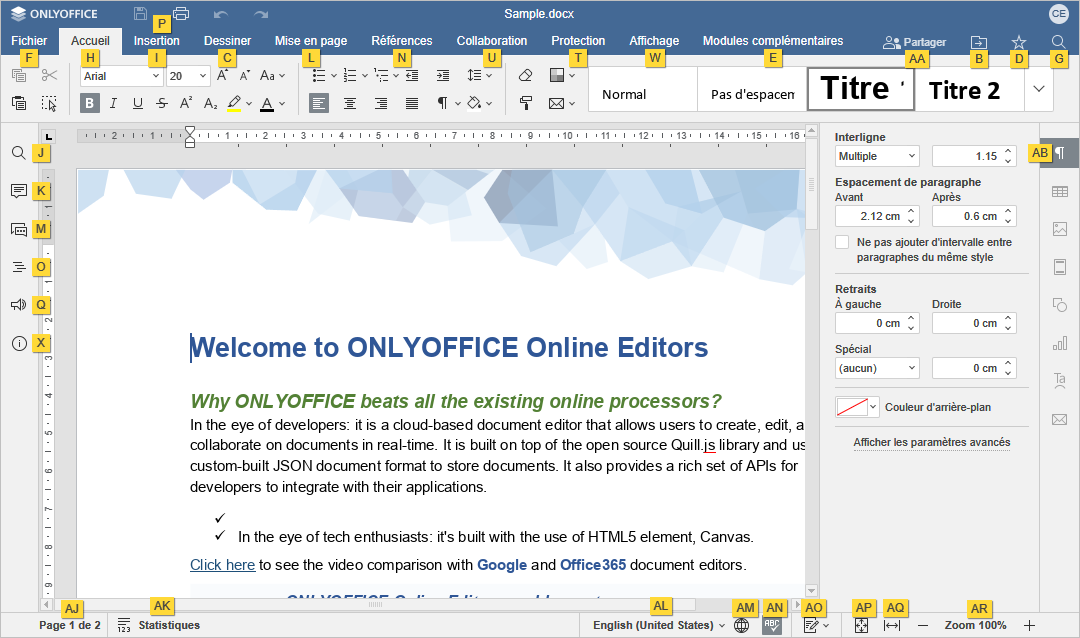Toggle Bold formatting button
This screenshot has height=638, width=1080.
pos(90,103)
